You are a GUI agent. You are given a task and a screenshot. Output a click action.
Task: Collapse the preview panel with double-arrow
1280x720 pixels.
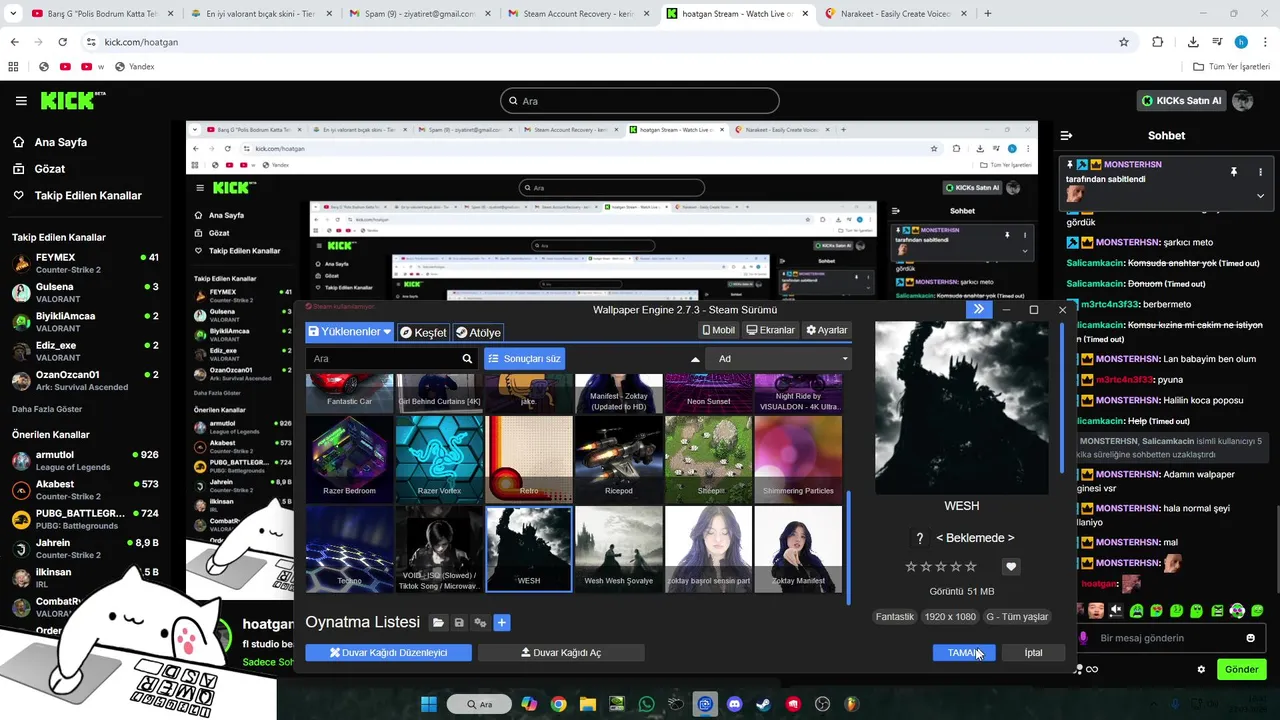(978, 309)
